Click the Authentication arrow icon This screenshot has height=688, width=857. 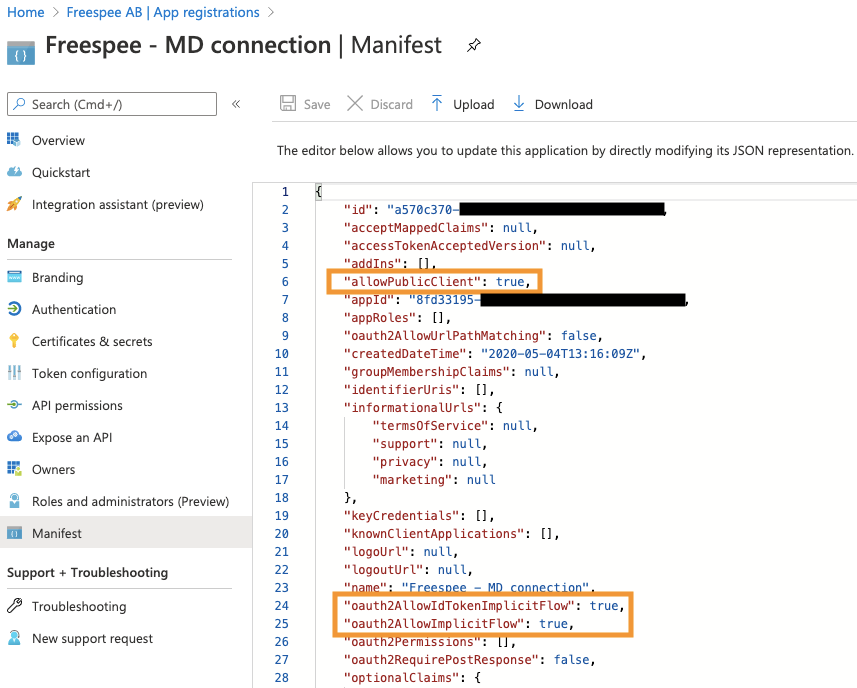[14, 309]
